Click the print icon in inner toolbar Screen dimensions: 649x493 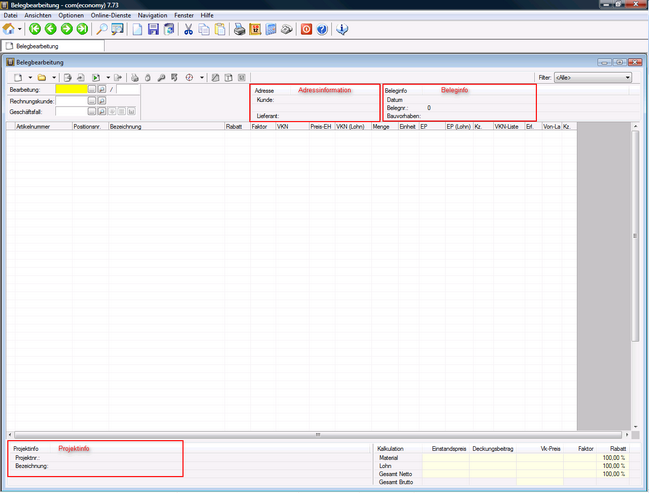click(135, 77)
